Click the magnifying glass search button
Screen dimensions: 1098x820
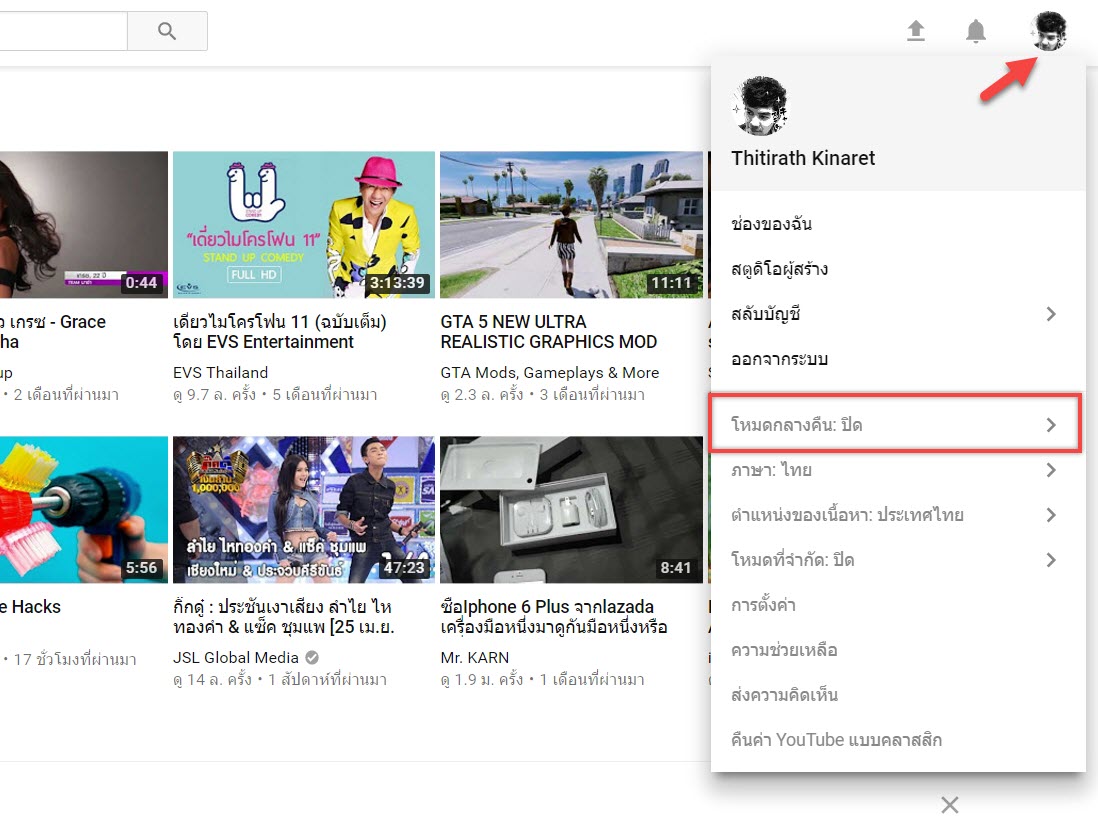(x=167, y=31)
